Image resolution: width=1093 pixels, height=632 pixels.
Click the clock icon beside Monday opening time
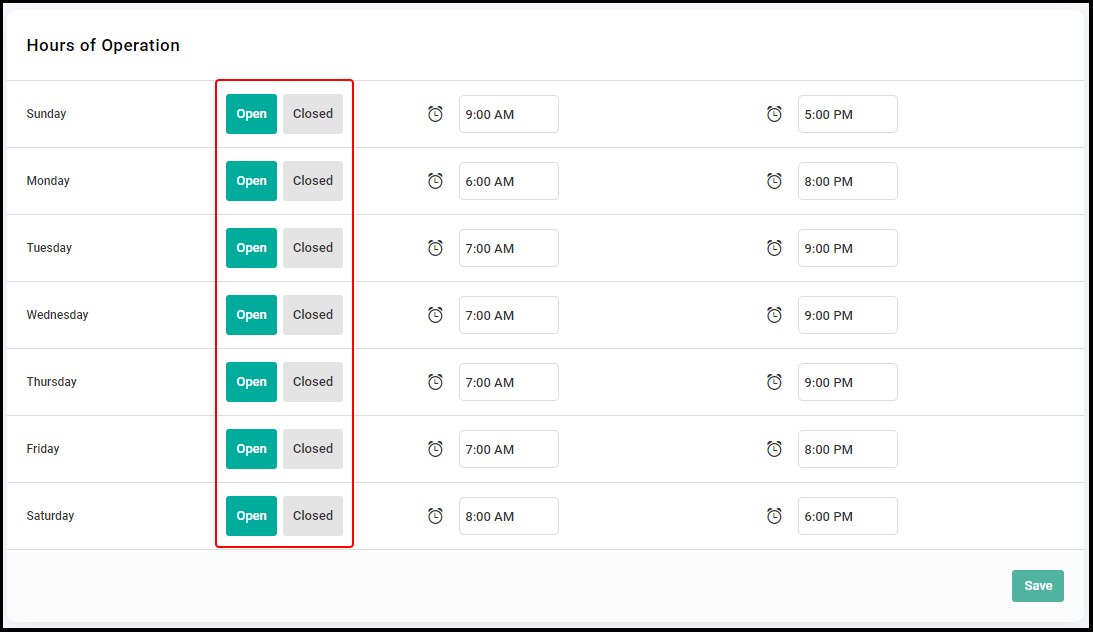(x=435, y=180)
